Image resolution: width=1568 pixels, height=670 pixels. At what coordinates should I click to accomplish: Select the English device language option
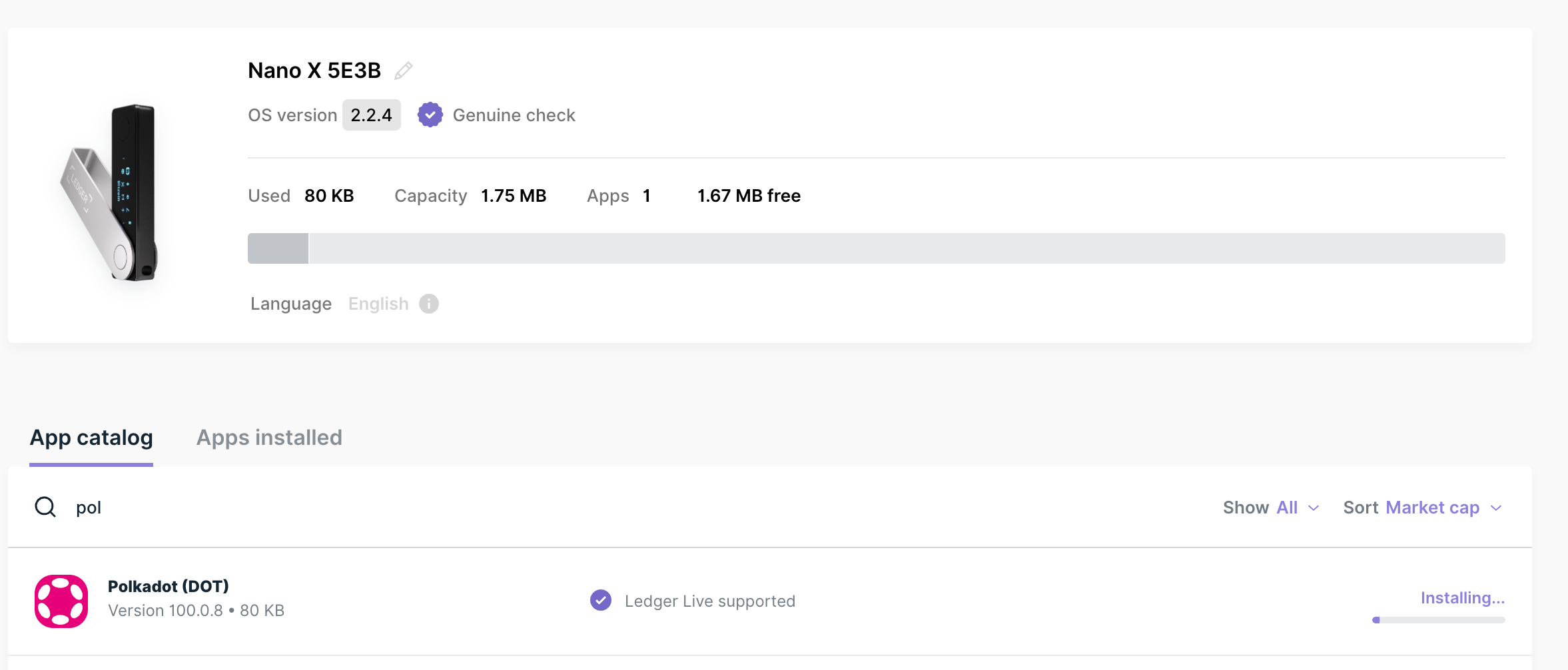(378, 304)
